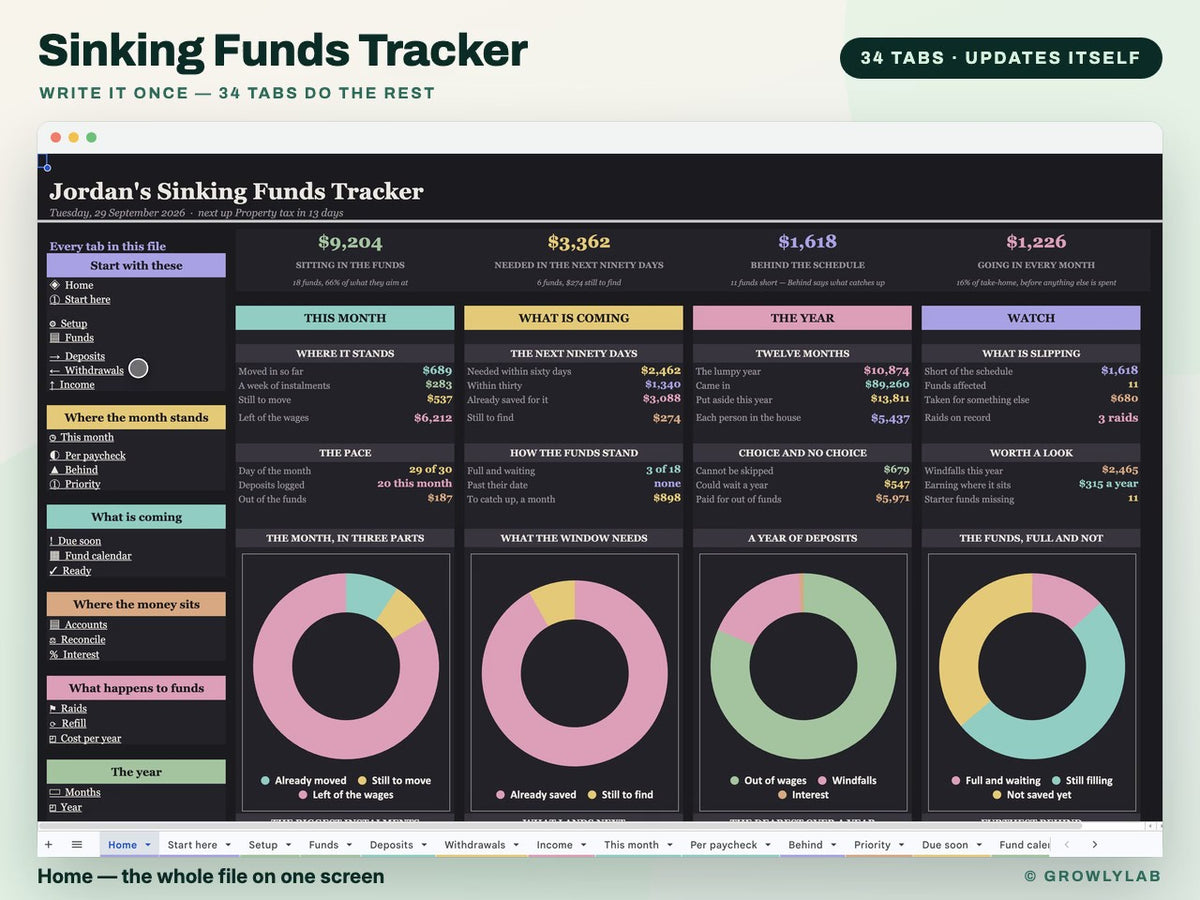Open the Interest sidebar link
The width and height of the screenshot is (1200, 900).
point(74,654)
